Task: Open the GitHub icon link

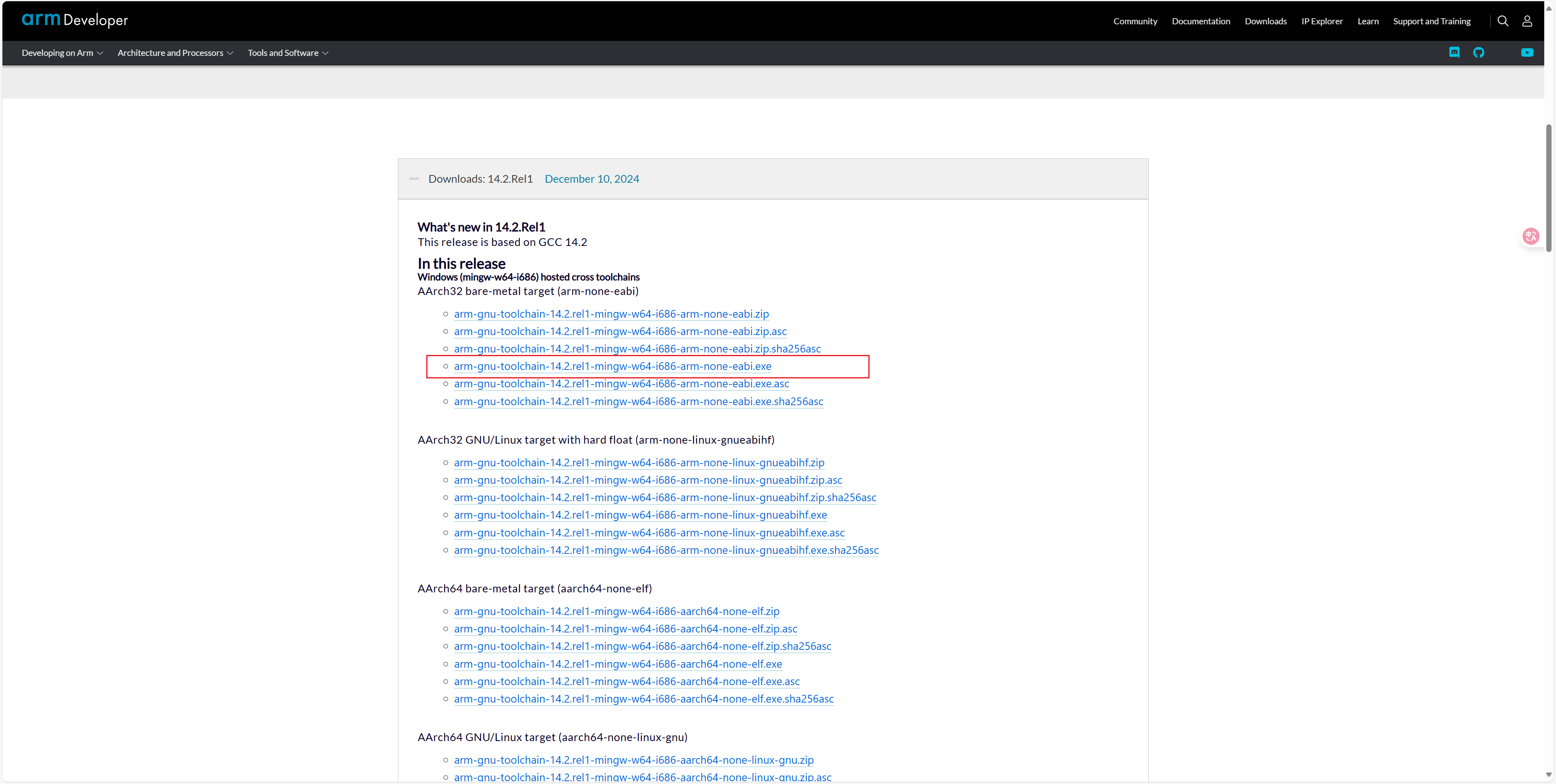Action: (x=1479, y=53)
